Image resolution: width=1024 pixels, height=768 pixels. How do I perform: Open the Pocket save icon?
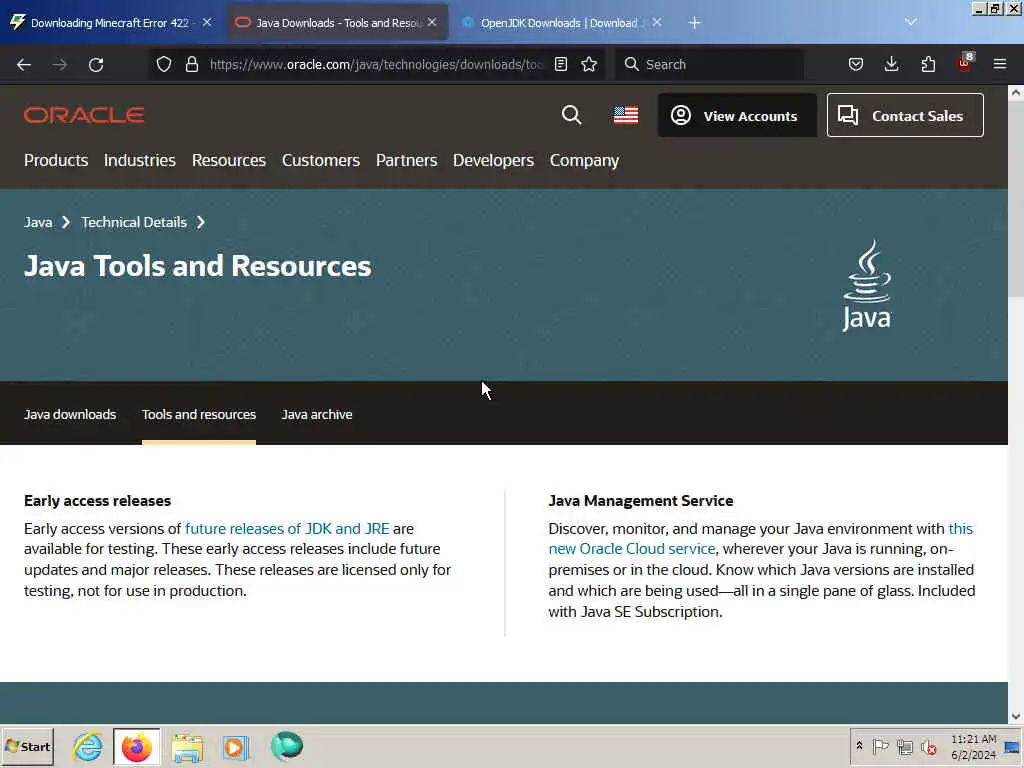point(856,64)
